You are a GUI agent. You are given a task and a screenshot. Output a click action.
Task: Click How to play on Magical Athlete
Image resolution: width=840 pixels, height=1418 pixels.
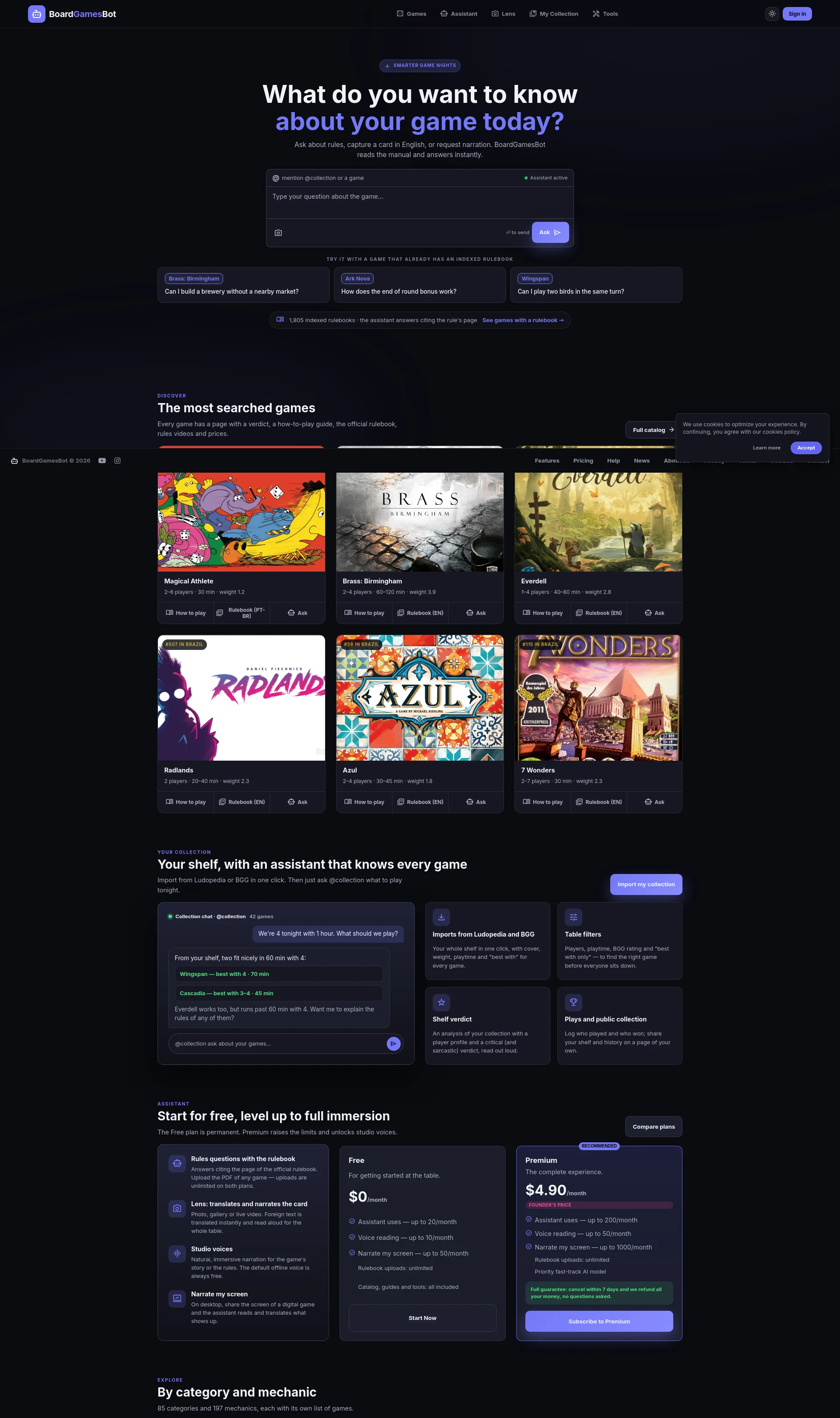point(185,613)
